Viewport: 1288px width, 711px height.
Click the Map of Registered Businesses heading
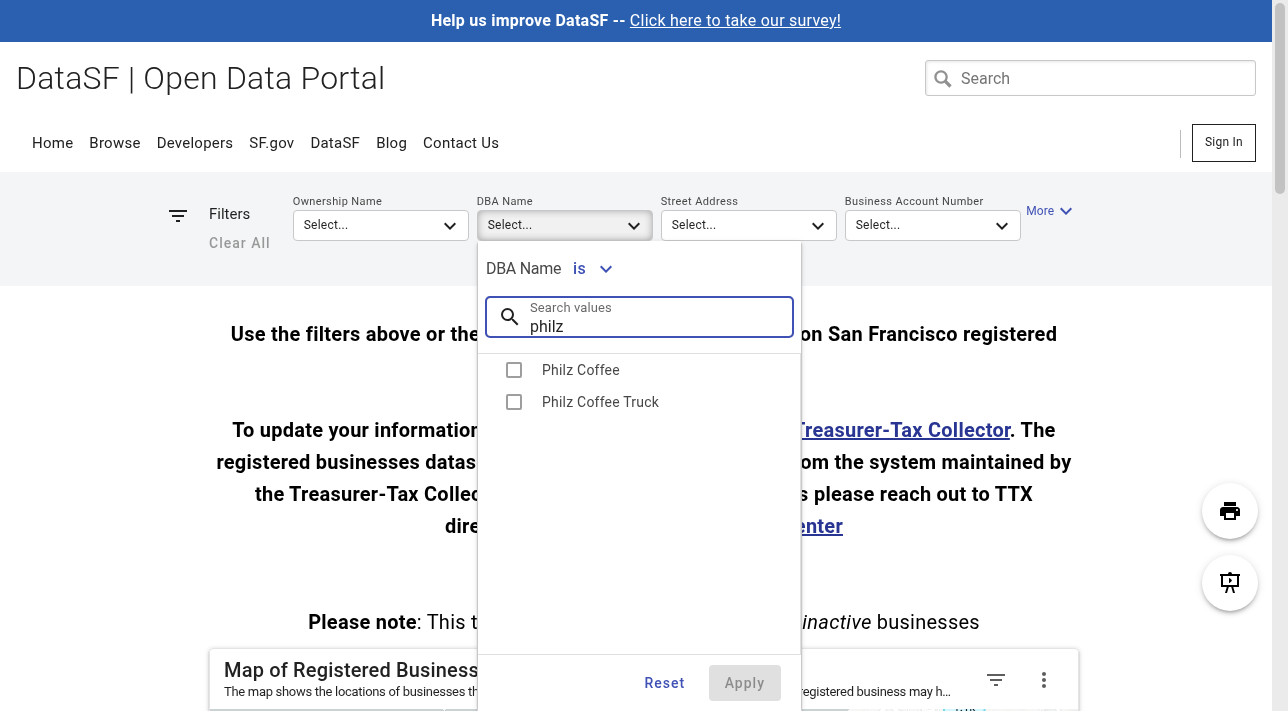coord(351,670)
